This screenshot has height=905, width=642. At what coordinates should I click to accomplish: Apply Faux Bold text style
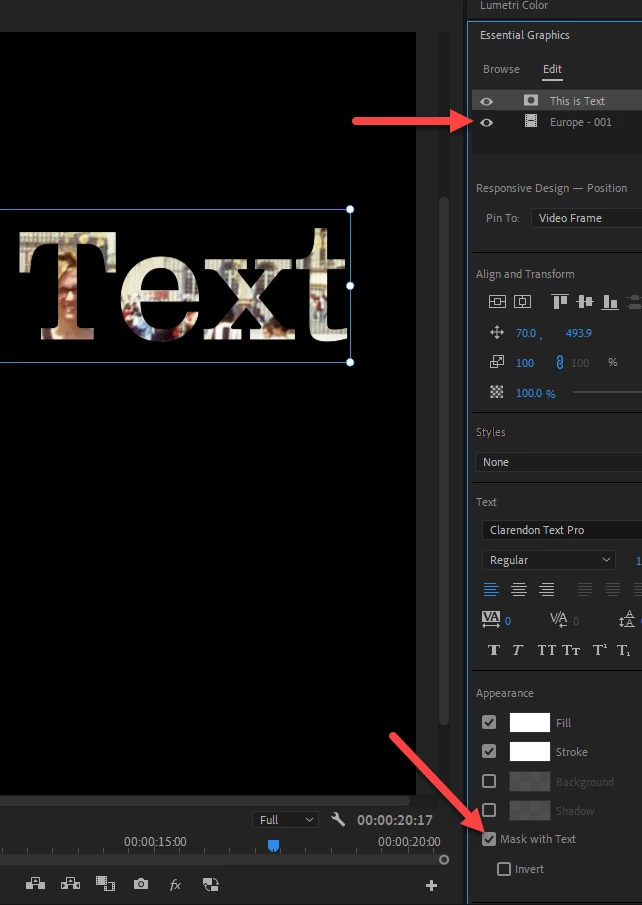494,650
